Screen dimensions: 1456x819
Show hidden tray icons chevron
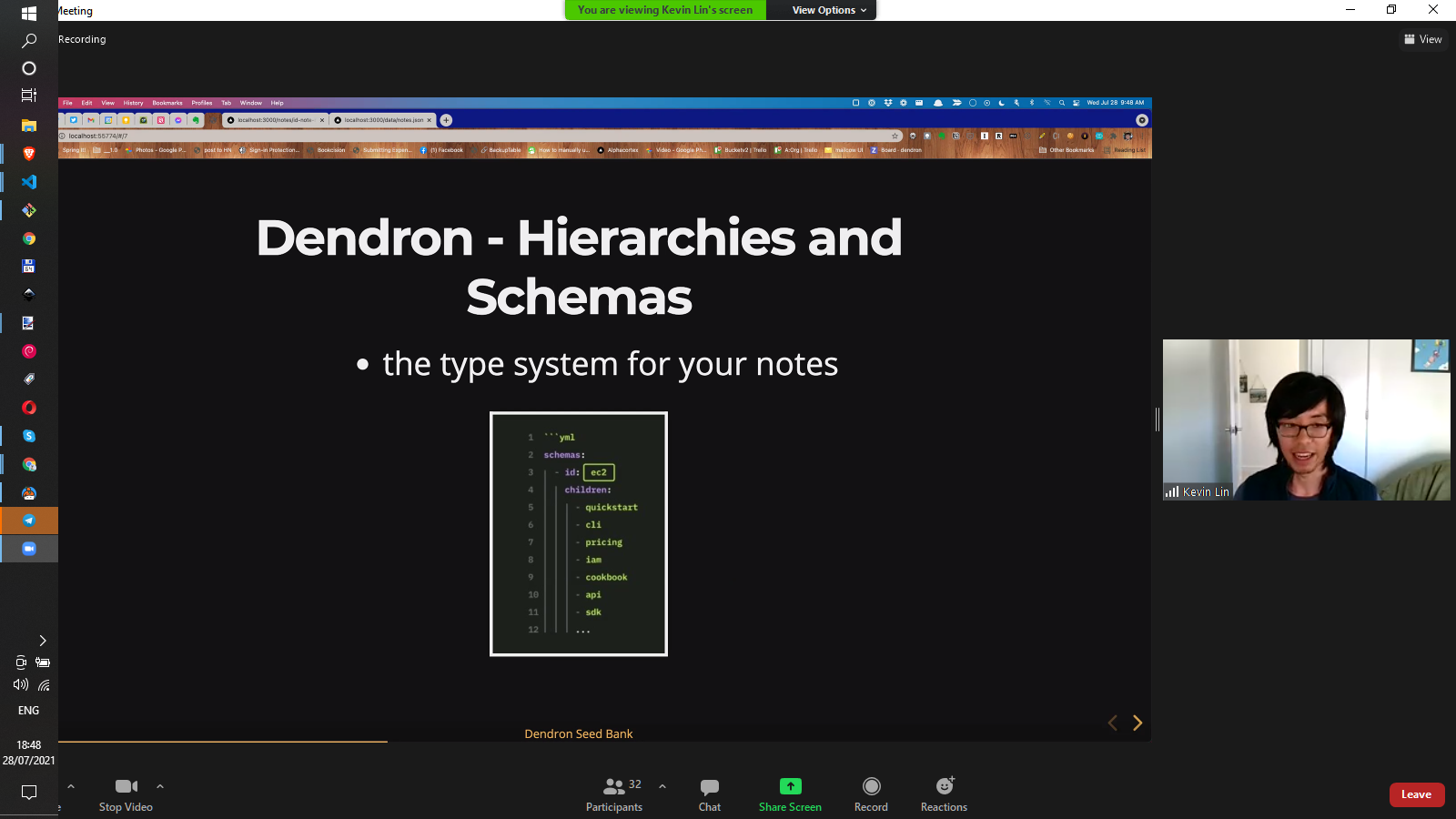pyautogui.click(x=42, y=641)
